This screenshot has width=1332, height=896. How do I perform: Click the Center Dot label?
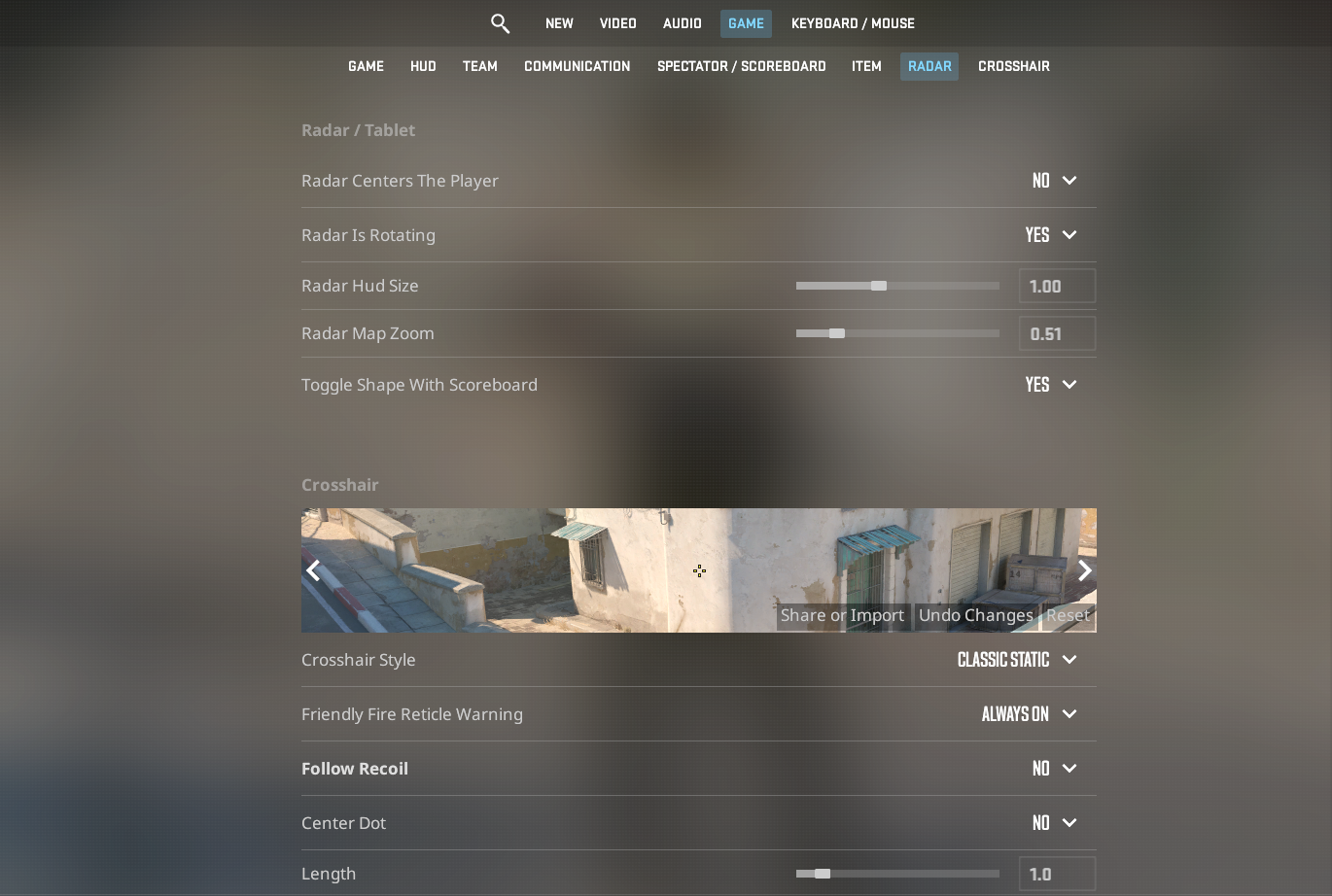click(x=343, y=823)
